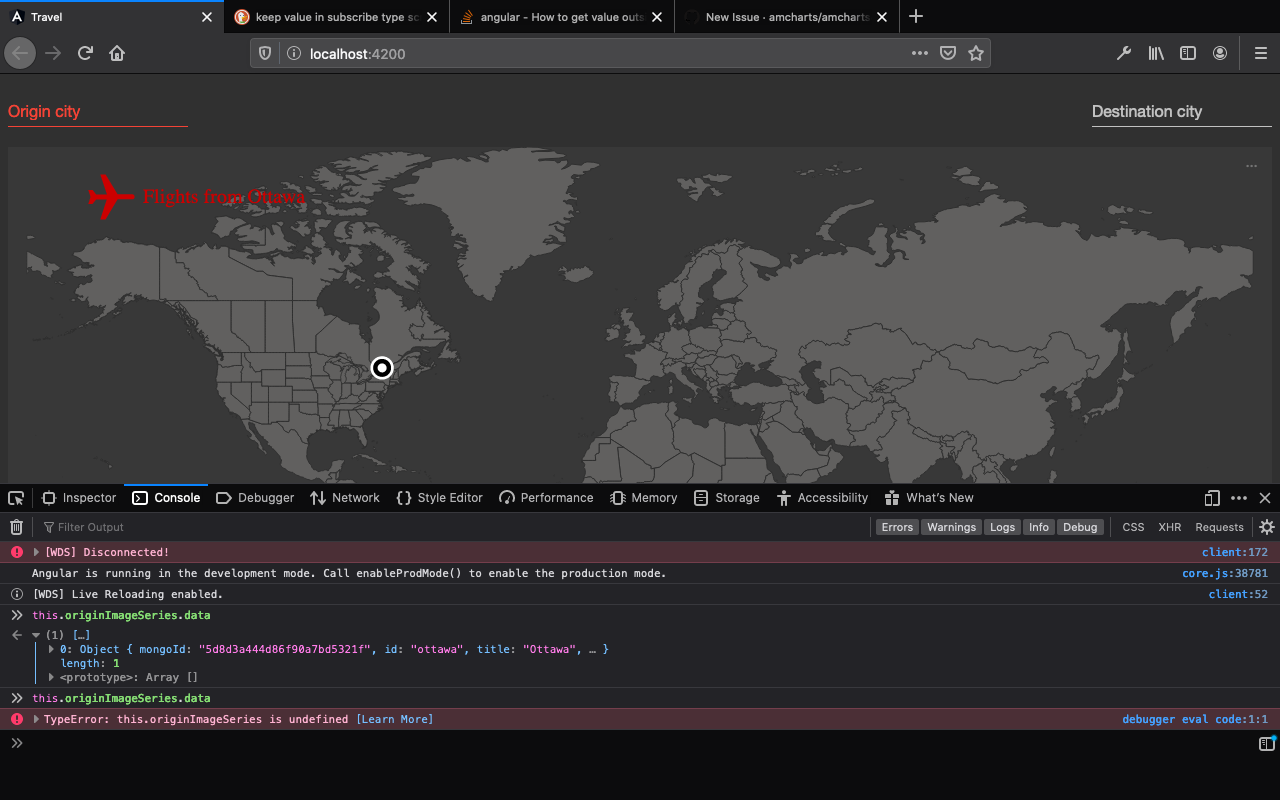Switch to the Inspector tab
Image resolution: width=1280 pixels, height=800 pixels.
(79, 497)
